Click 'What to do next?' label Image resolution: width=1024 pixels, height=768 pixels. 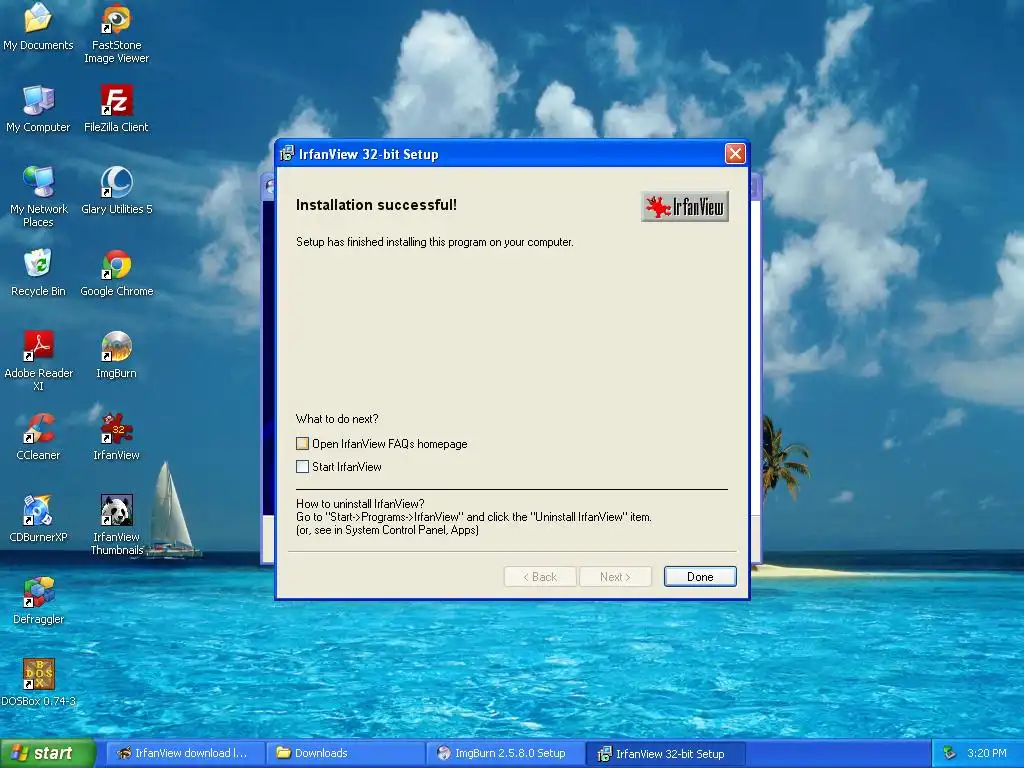pos(337,419)
